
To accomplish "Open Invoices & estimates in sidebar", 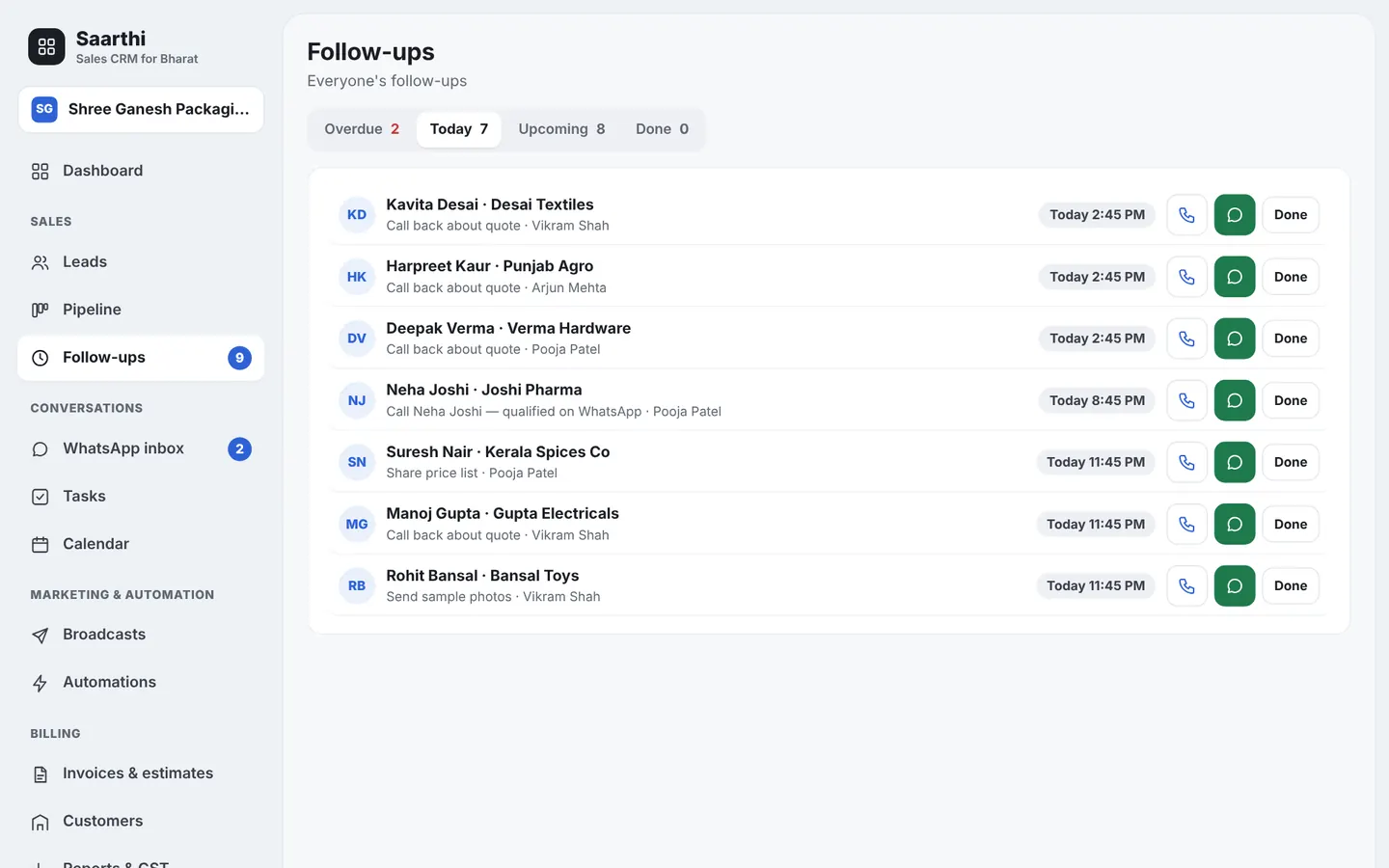I will [141, 773].
